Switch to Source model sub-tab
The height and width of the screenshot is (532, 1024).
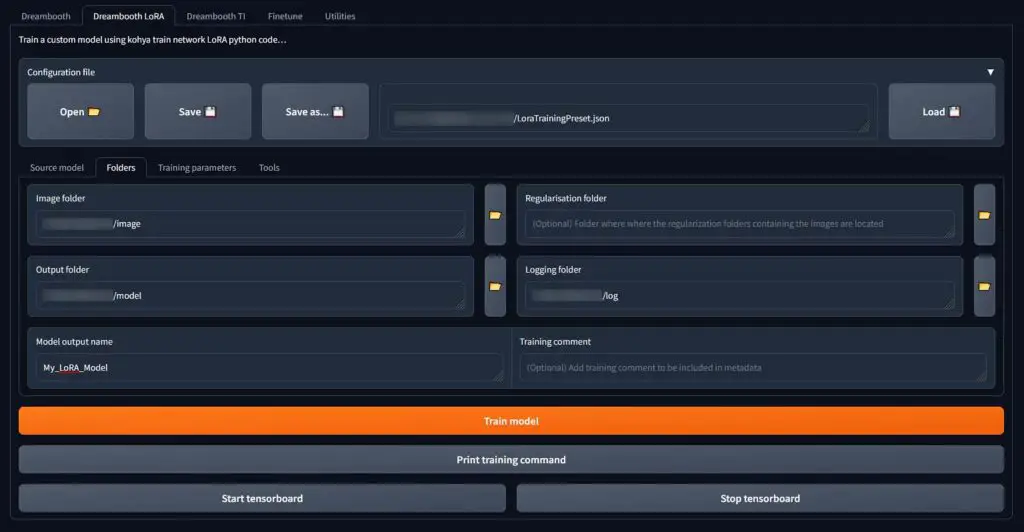57,168
